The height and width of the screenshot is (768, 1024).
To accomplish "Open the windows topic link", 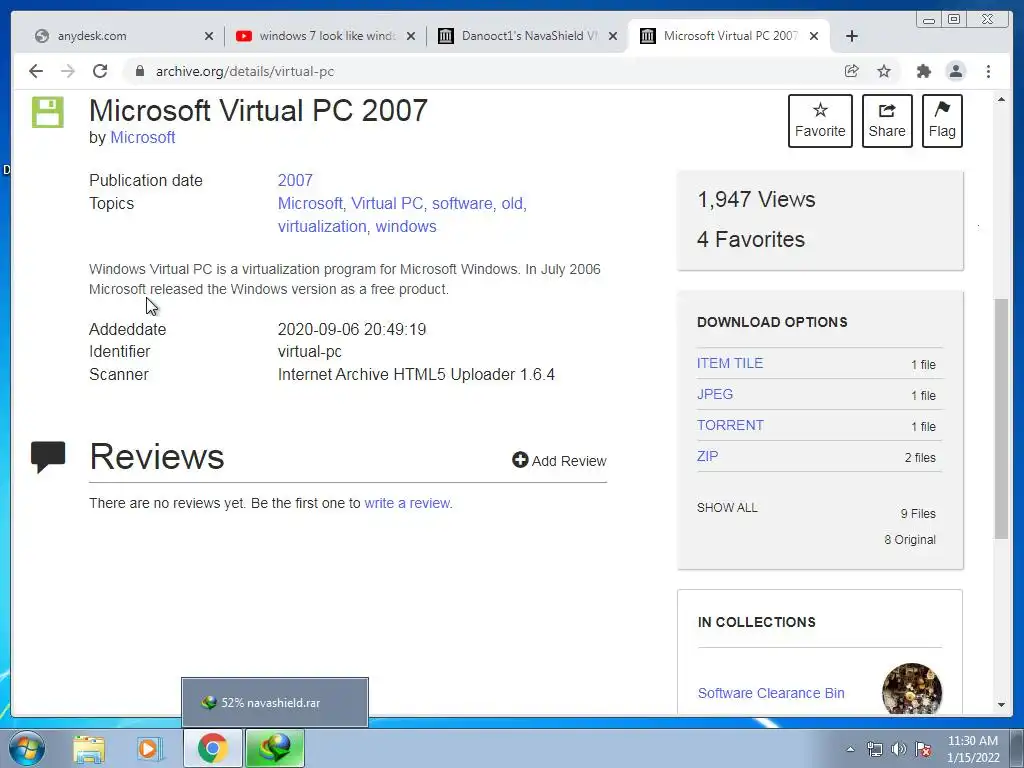I will (406, 227).
